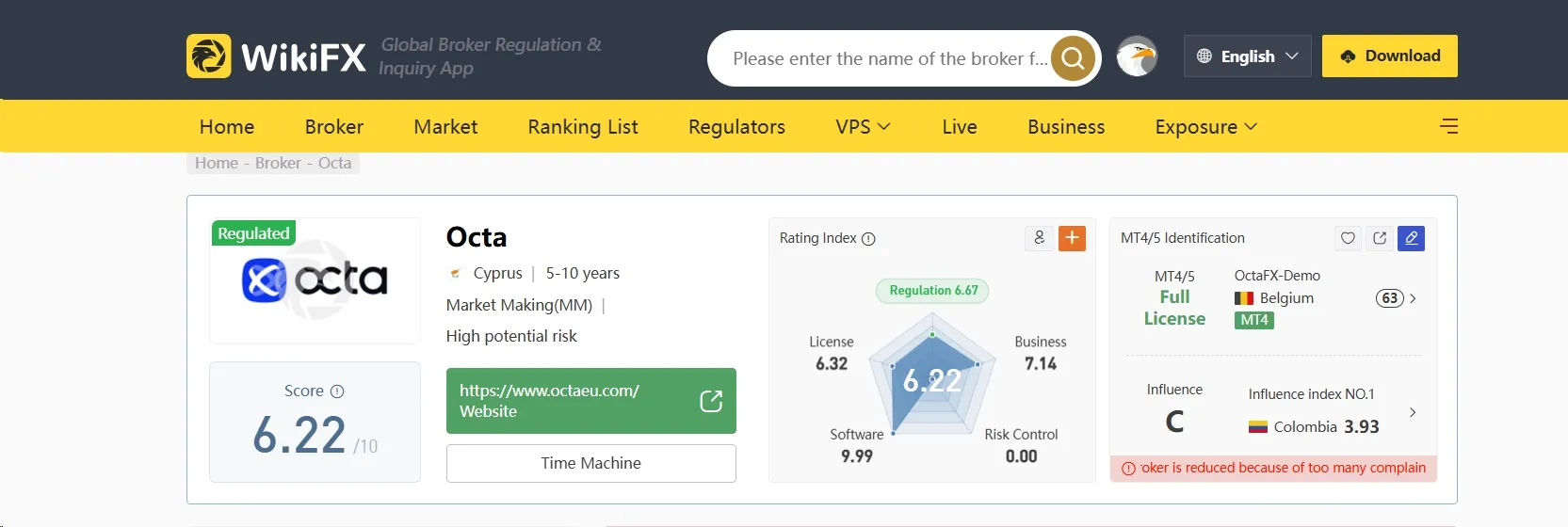Screen dimensions: 1568x527
Task: Click the Software 9.99 rating
Action: pos(857,445)
